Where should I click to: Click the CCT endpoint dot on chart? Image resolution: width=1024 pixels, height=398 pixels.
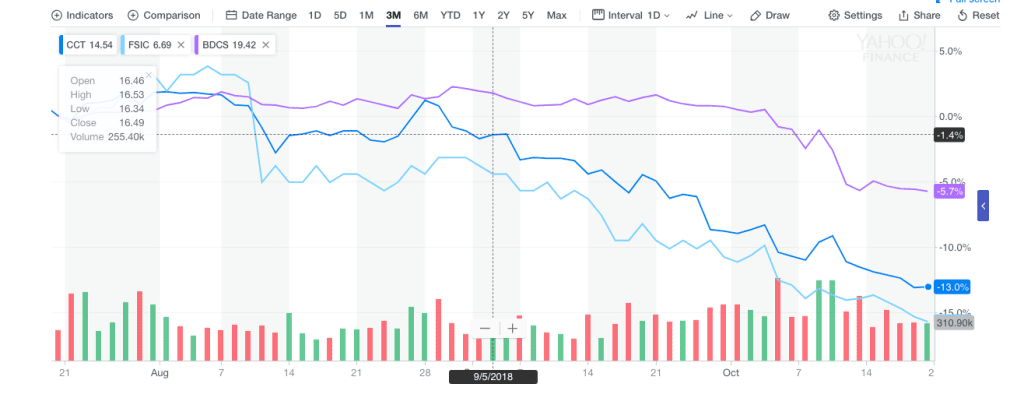point(928,287)
